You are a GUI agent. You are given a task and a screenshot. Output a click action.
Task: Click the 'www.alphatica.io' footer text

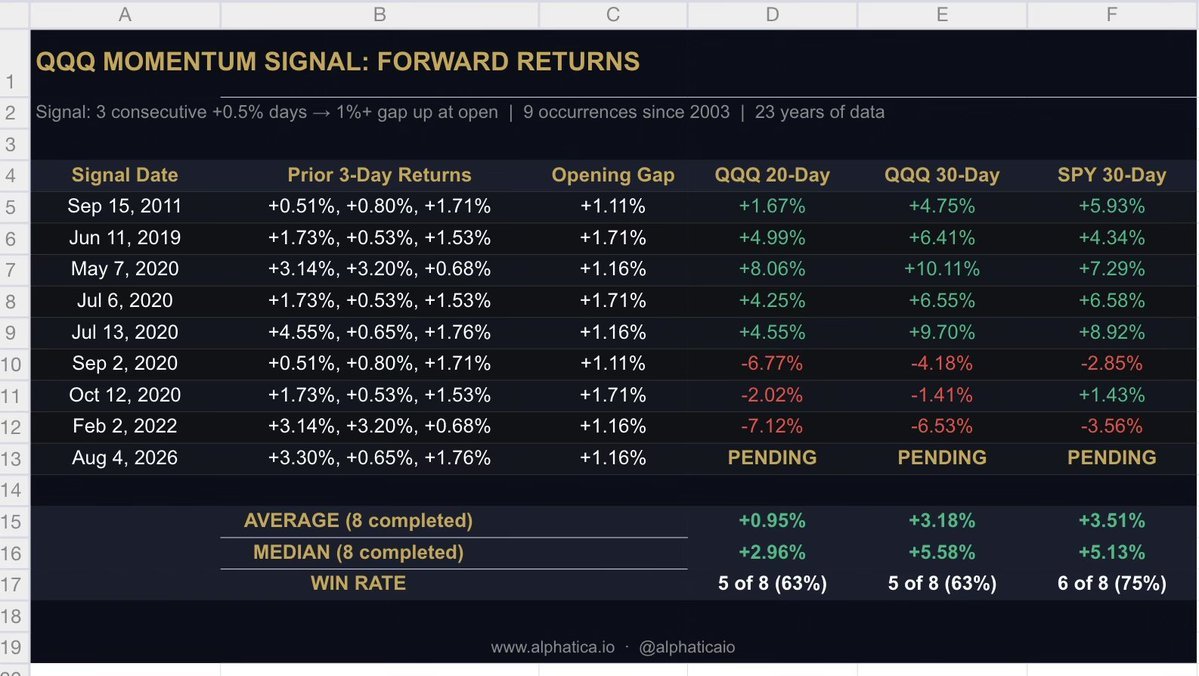click(x=552, y=648)
